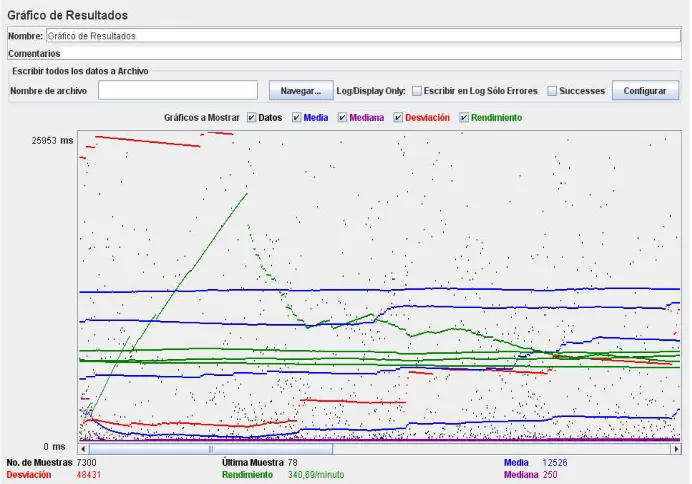Toggle the Datos graph checkbox
The height and width of the screenshot is (484, 692).
pos(252,118)
